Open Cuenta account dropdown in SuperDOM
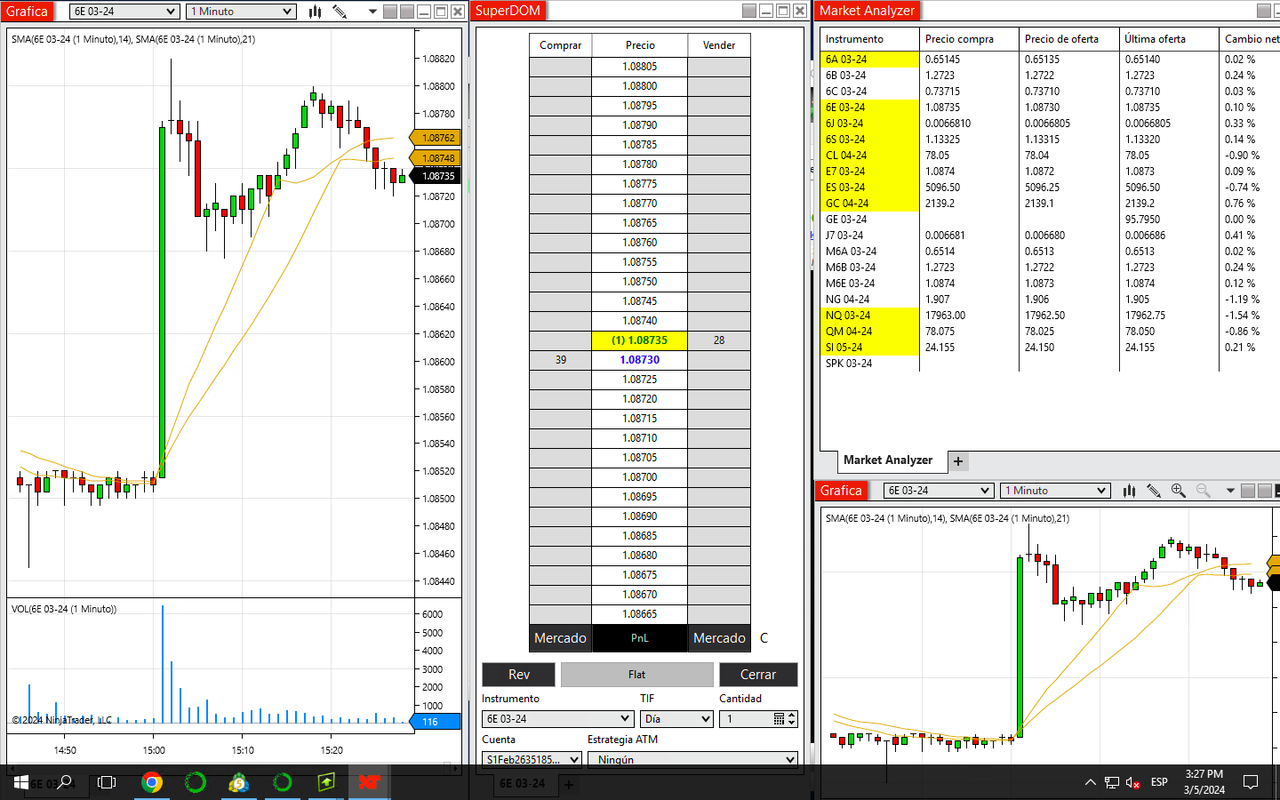The image size is (1280, 800). 532,759
